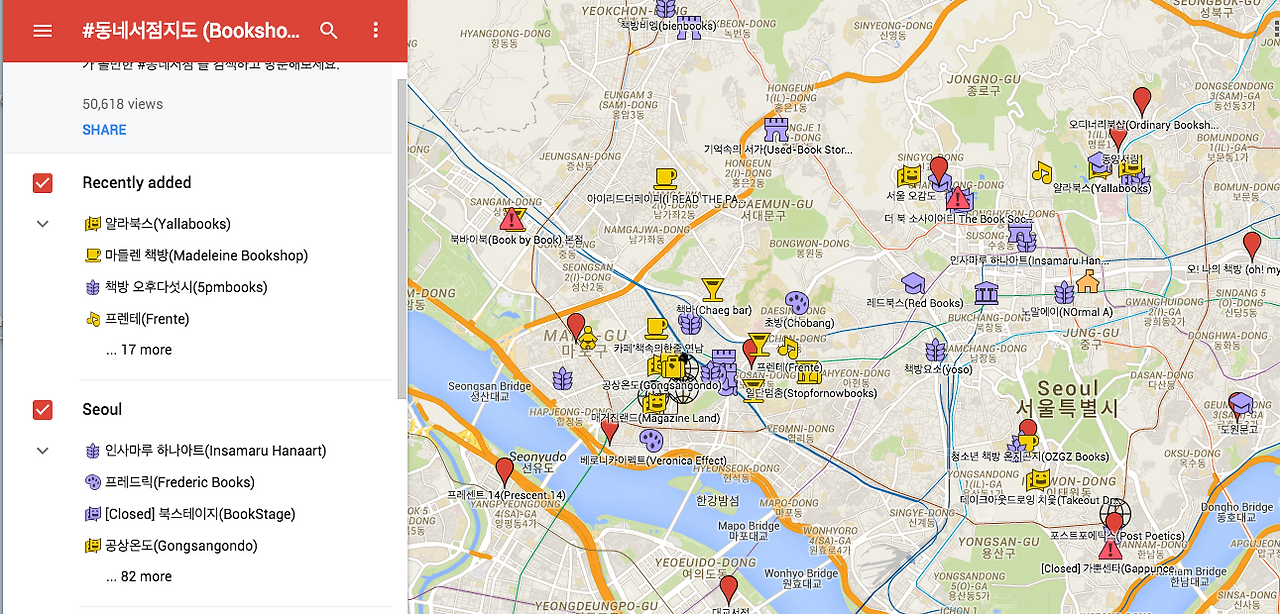The image size is (1280, 614).
Task: Click the '50,618 views' text
Action: coord(122,104)
